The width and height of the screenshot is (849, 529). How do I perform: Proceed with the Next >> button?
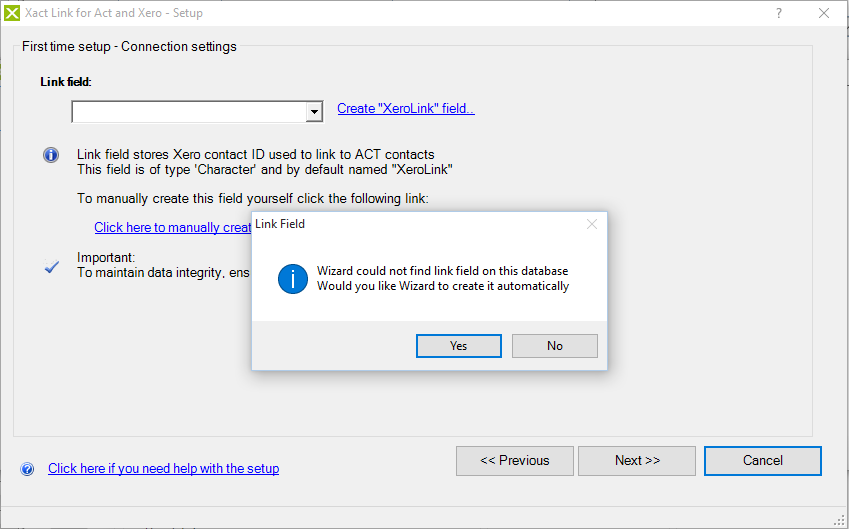coord(637,461)
